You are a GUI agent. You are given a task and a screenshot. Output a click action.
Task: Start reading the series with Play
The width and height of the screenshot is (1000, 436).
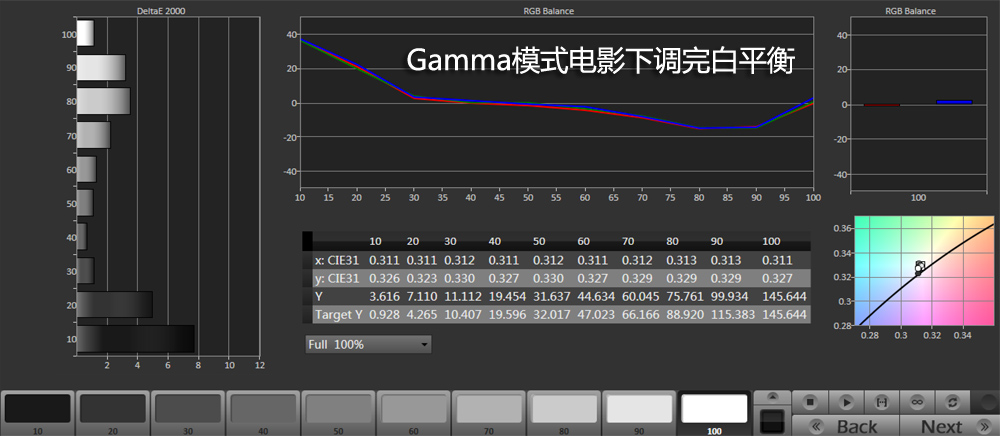846,402
